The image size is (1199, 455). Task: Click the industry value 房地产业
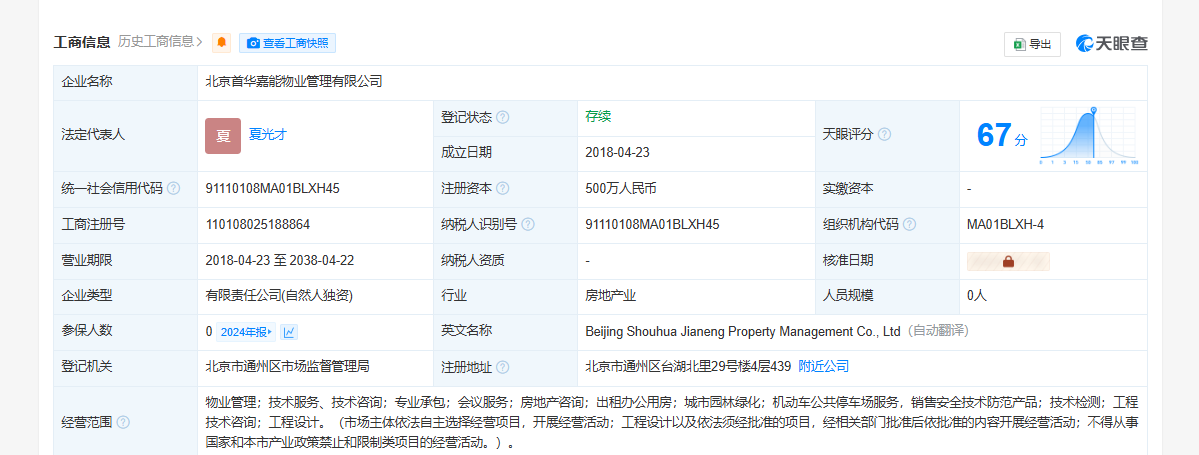[x=610, y=295]
